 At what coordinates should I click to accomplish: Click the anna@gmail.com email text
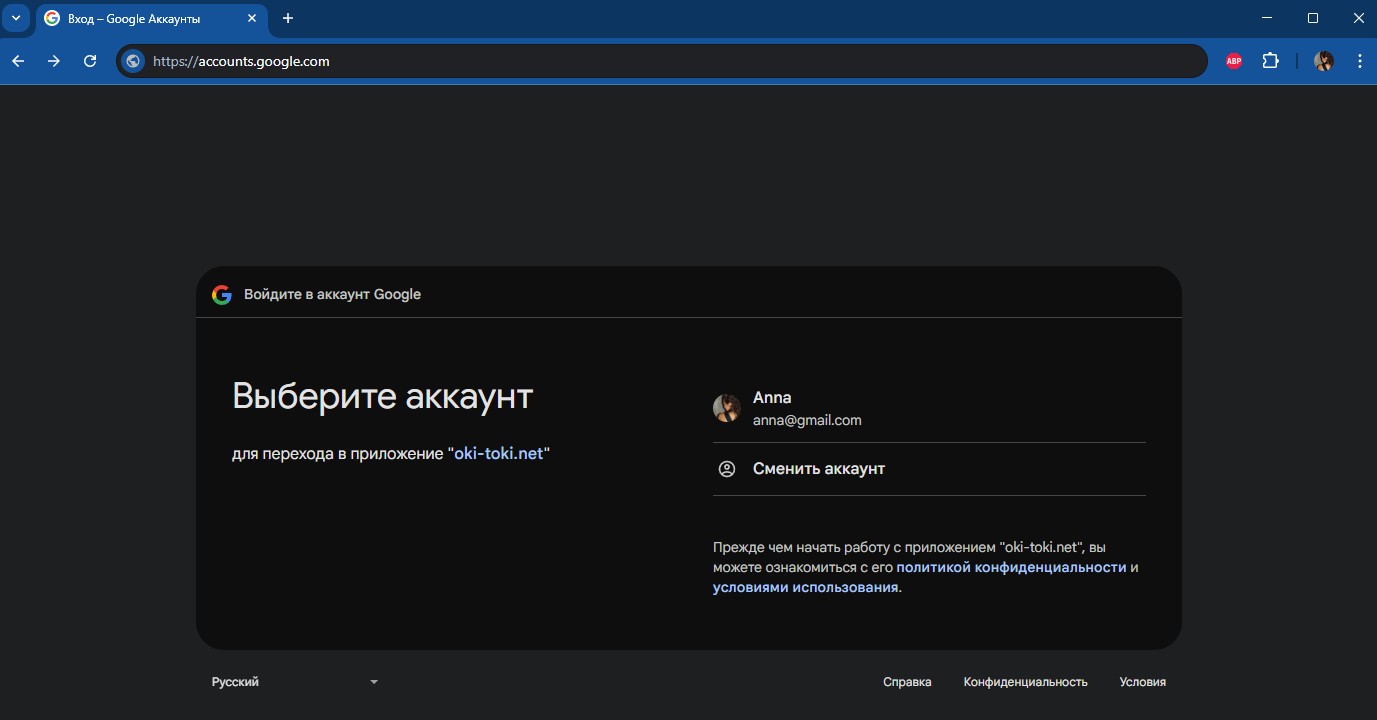[x=807, y=420]
